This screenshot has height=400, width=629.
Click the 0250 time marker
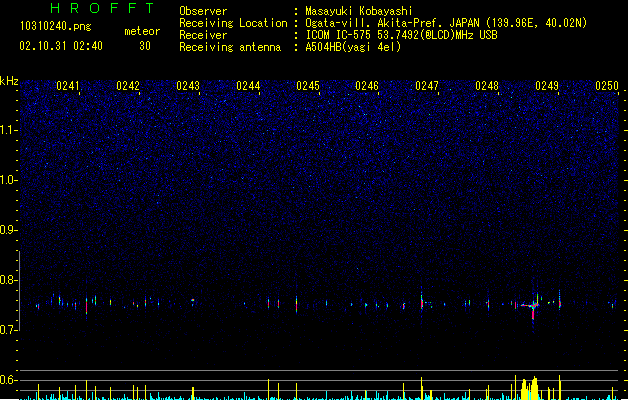click(607, 86)
